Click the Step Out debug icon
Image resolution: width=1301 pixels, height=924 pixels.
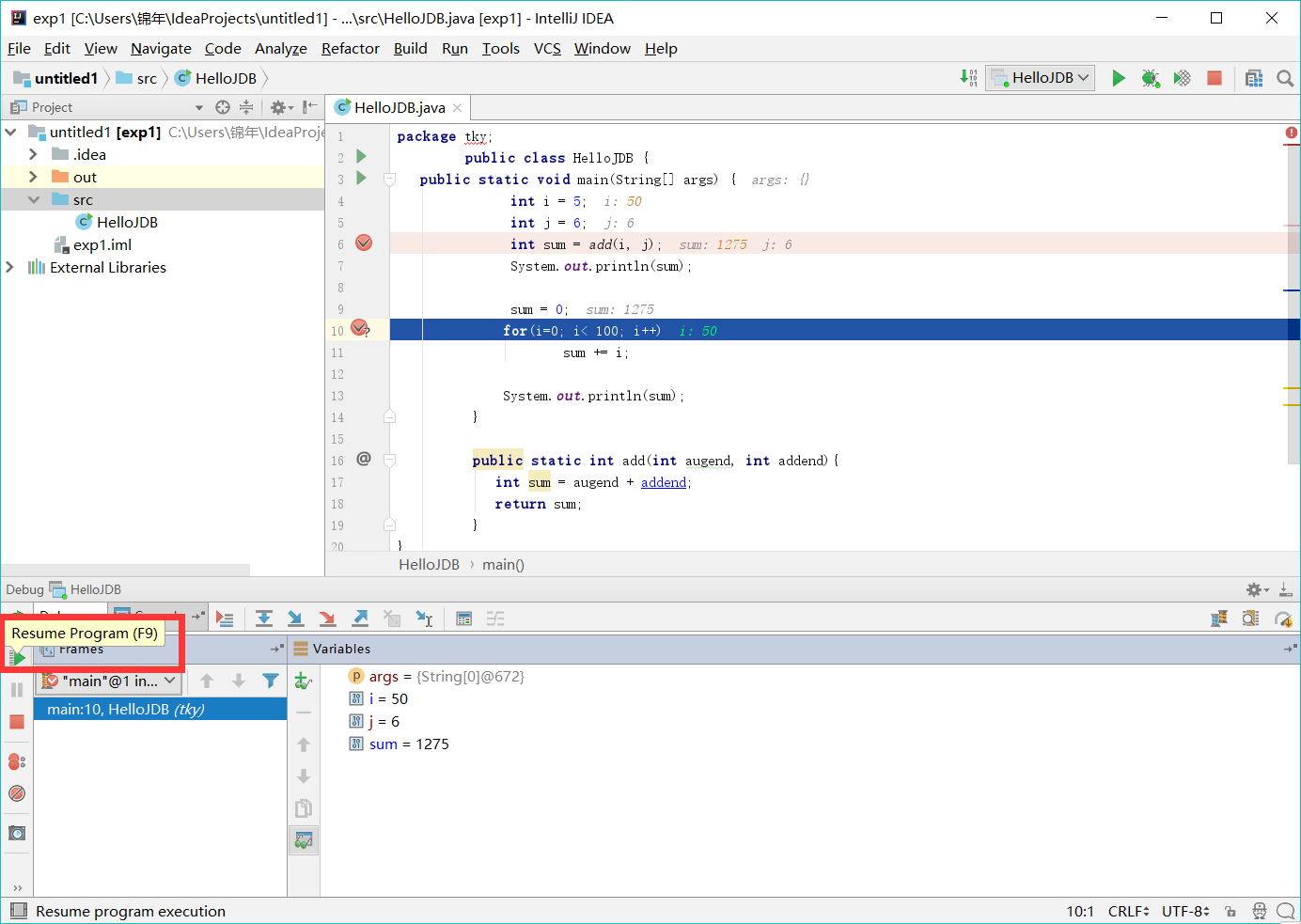[x=360, y=619]
